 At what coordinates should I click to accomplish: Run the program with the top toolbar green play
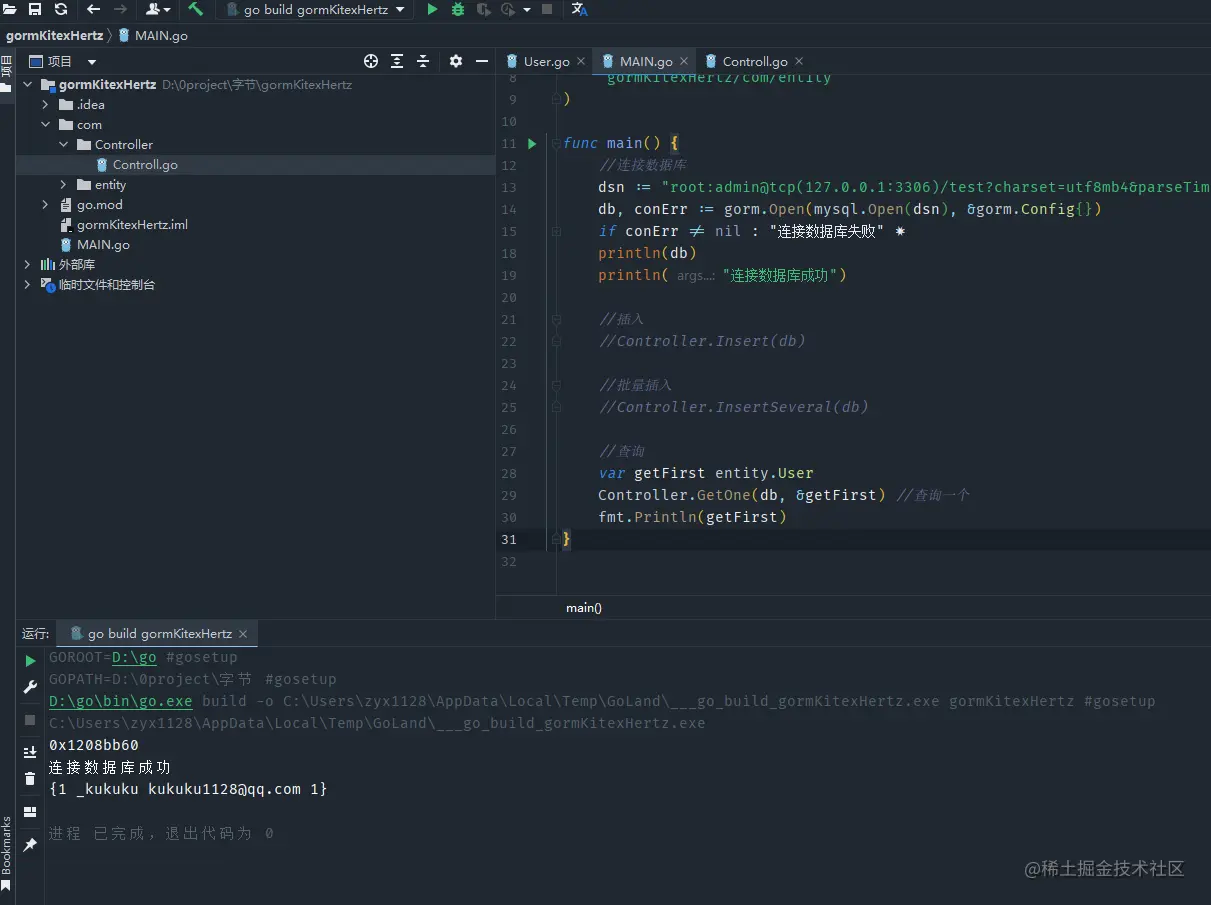pyautogui.click(x=432, y=9)
